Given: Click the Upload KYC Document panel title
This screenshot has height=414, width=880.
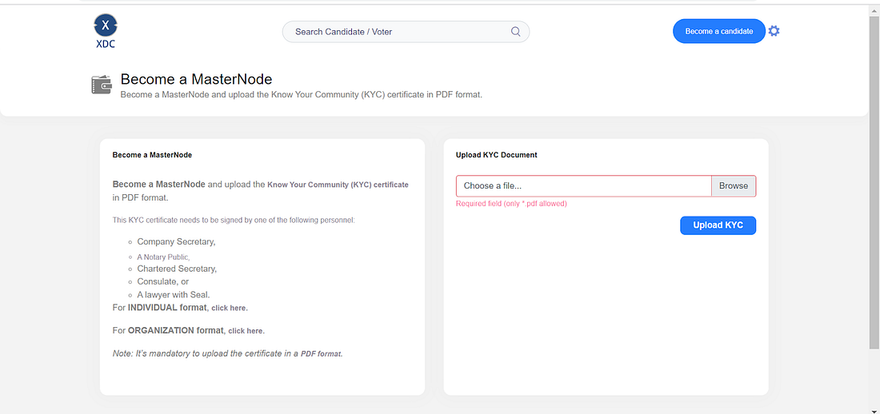Looking at the screenshot, I should point(496,155).
